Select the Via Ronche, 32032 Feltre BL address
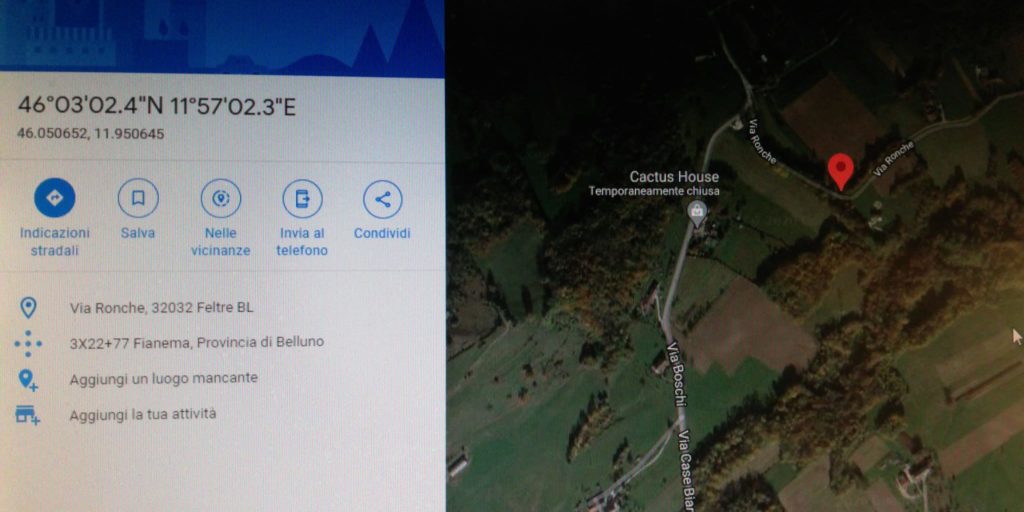The image size is (1024, 512). coord(161,308)
